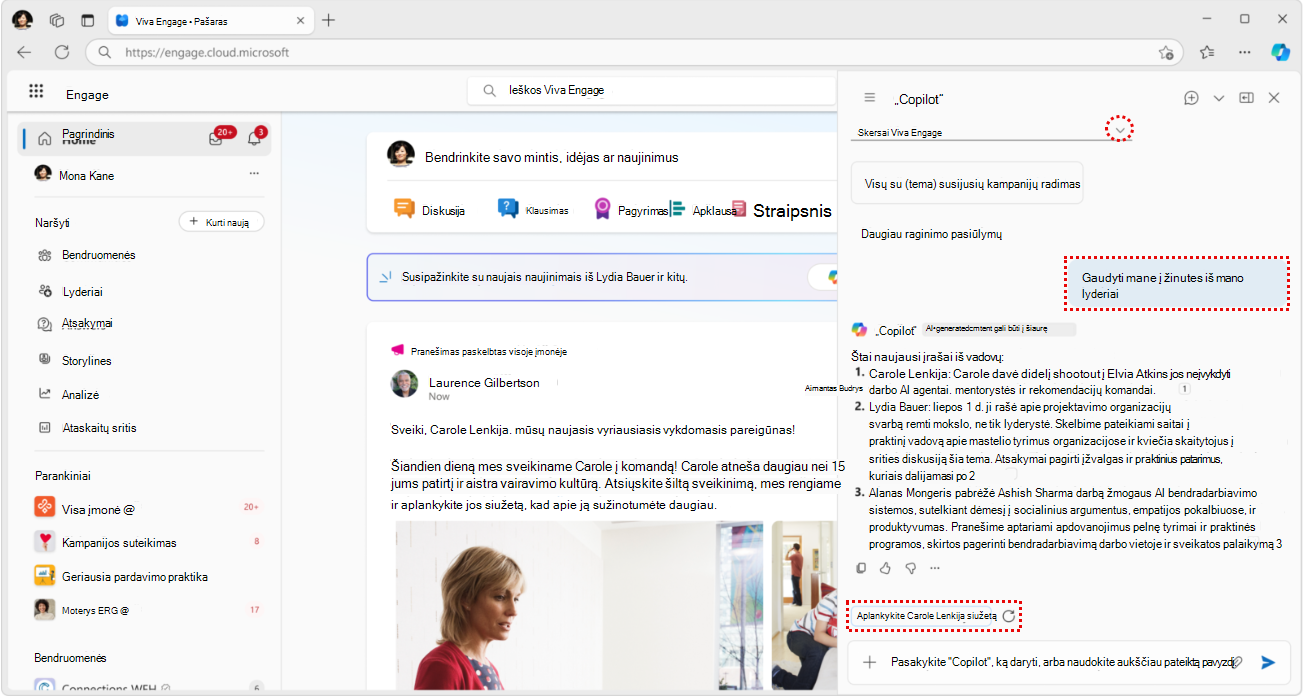
Task: Choose Pagyrimas post type
Action: [x=630, y=209]
